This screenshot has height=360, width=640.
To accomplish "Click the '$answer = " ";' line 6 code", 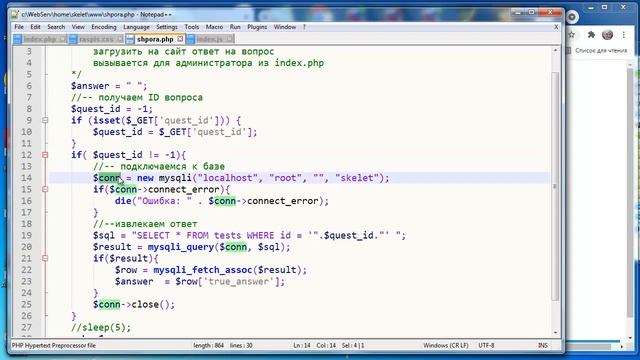I will 109,86.
